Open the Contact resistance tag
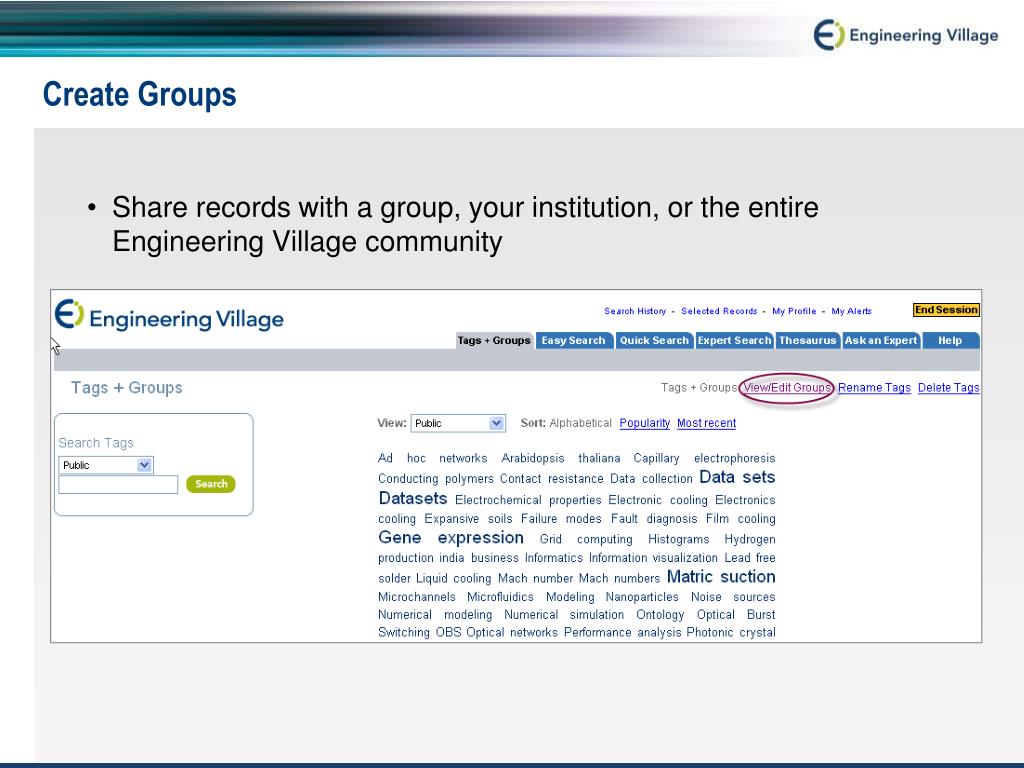The height and width of the screenshot is (768, 1024). [x=551, y=479]
